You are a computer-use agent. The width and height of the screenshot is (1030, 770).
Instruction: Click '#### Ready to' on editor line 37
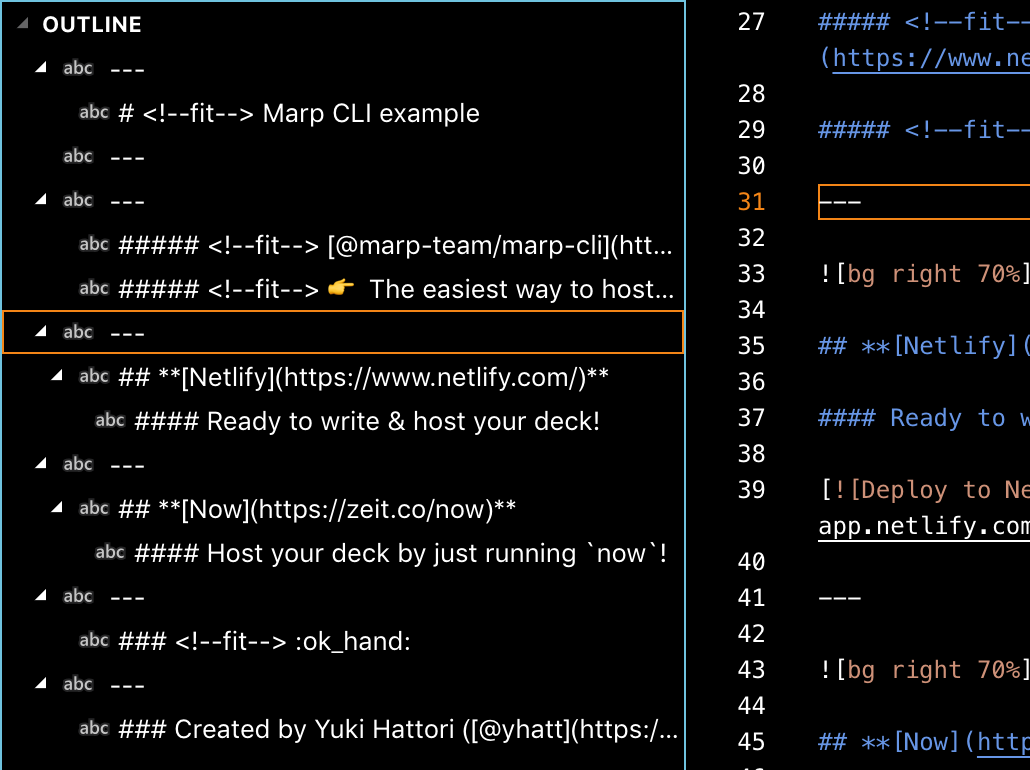tap(924, 418)
